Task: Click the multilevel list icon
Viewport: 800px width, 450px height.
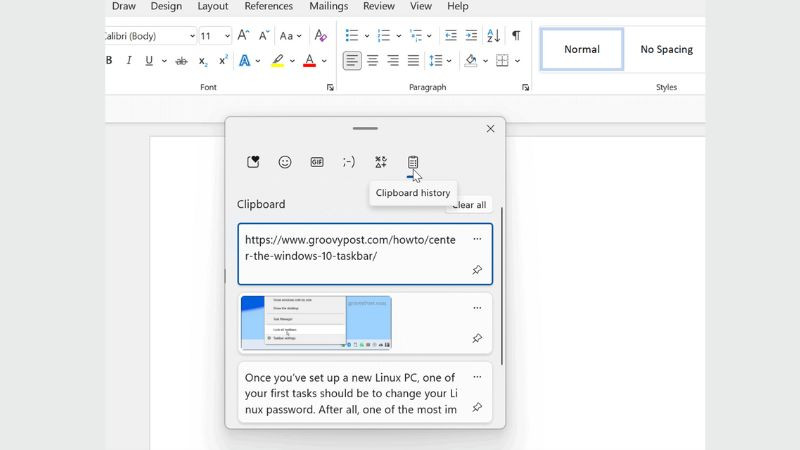Action: [x=416, y=35]
